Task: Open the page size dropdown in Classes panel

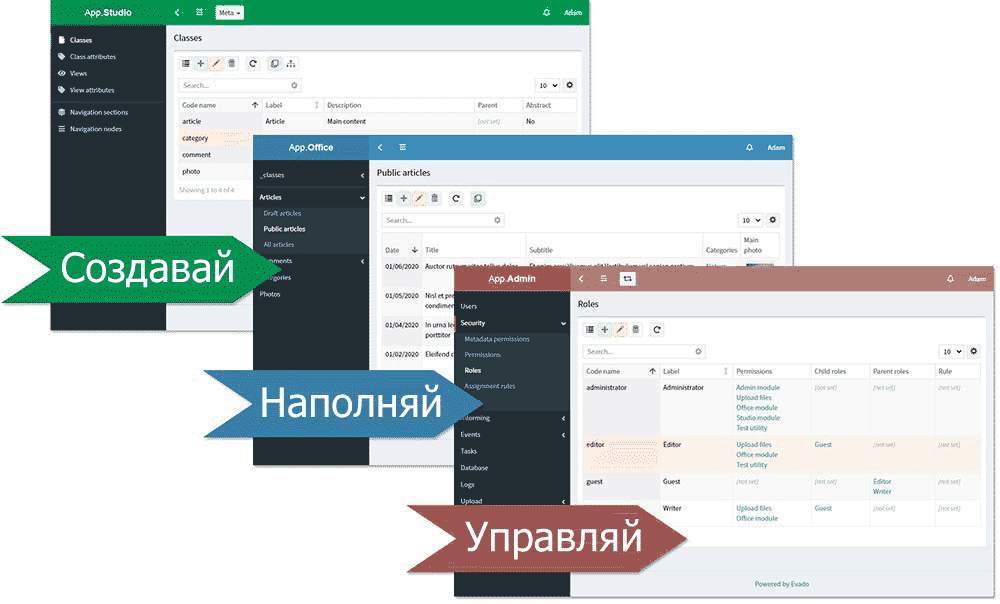Action: click(x=547, y=85)
